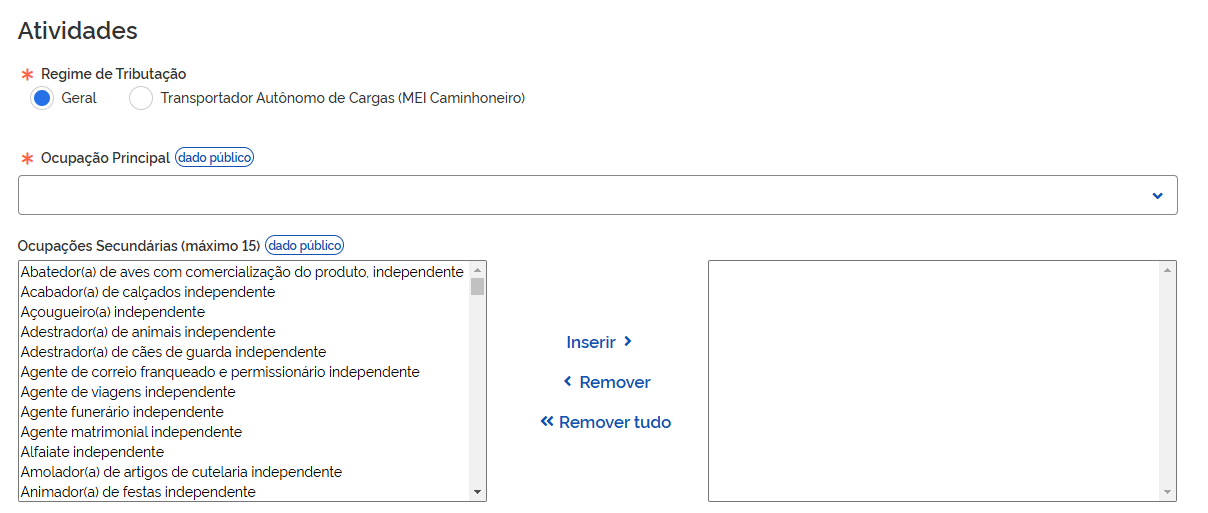Click the up arrow of the selected-occupations box
This screenshot has height=513, width=1208.
pyautogui.click(x=1168, y=270)
